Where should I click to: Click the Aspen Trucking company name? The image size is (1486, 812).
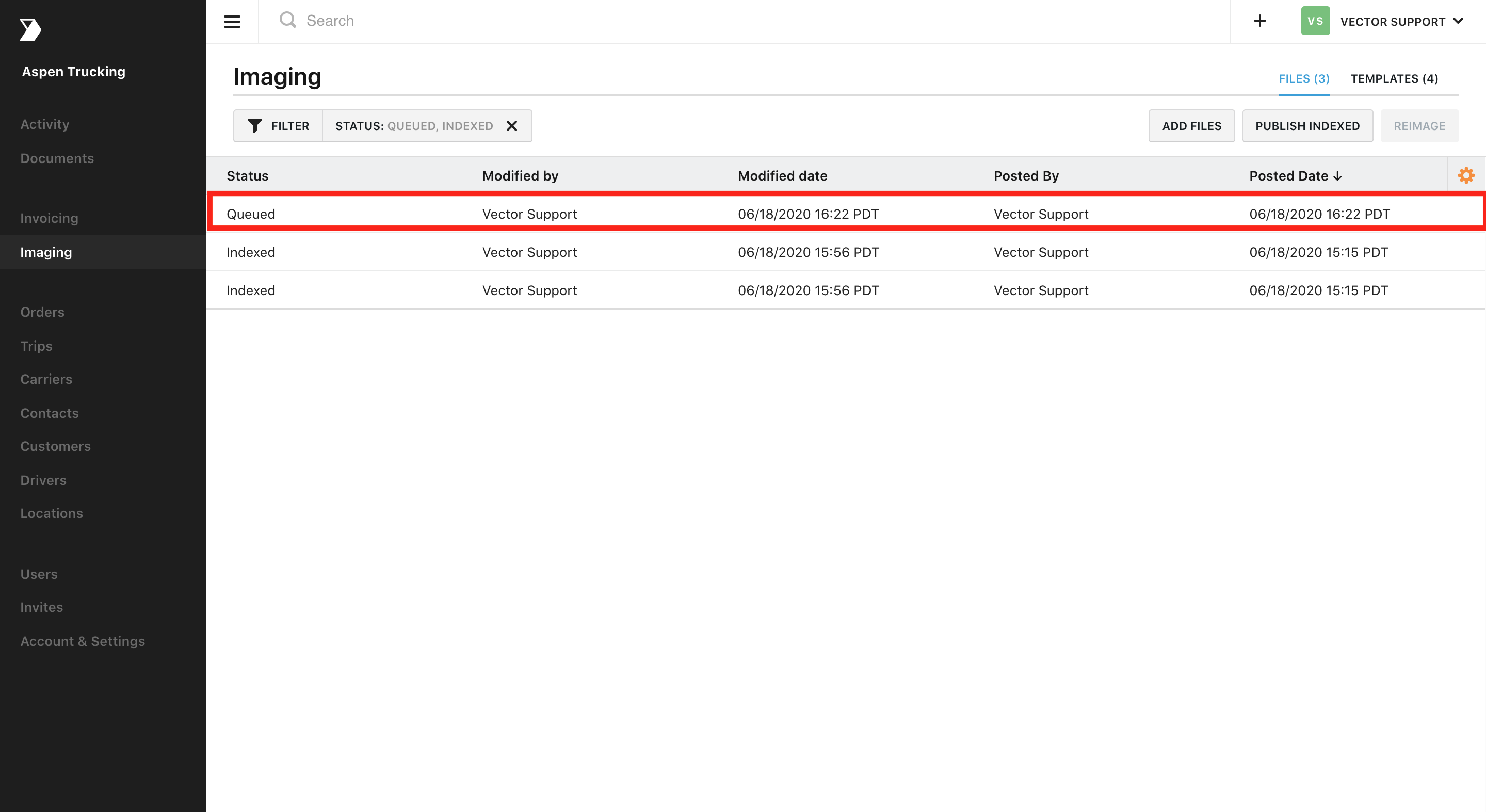73,72
